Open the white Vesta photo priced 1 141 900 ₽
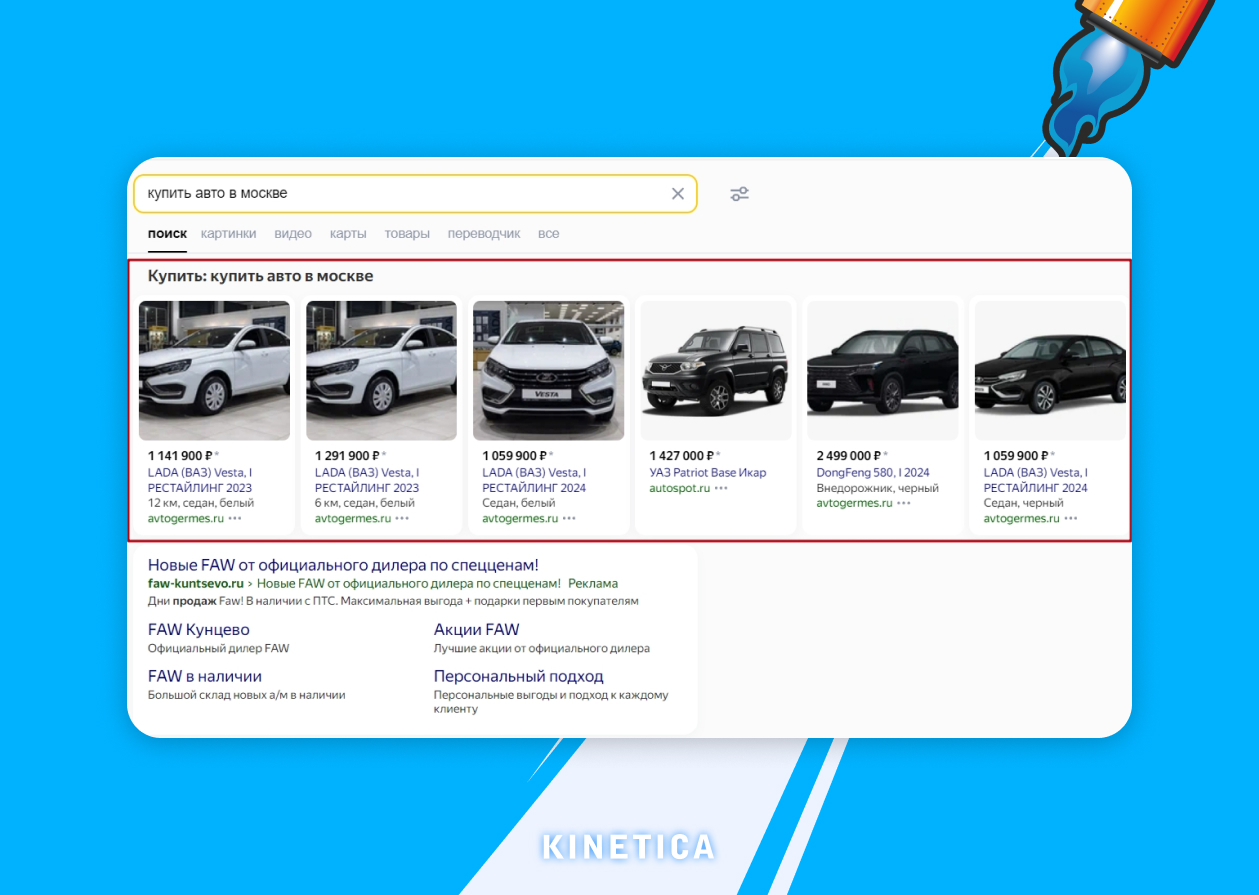Viewport: 1259px width, 895px height. tap(214, 371)
